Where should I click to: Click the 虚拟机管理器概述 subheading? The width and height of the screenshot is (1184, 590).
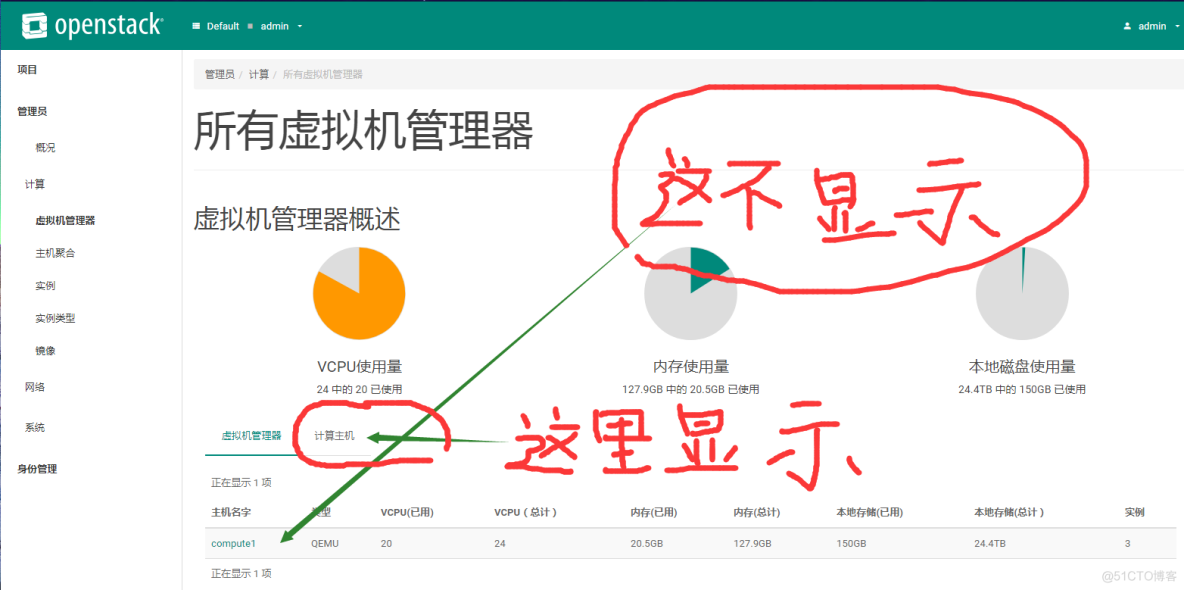(x=298, y=220)
